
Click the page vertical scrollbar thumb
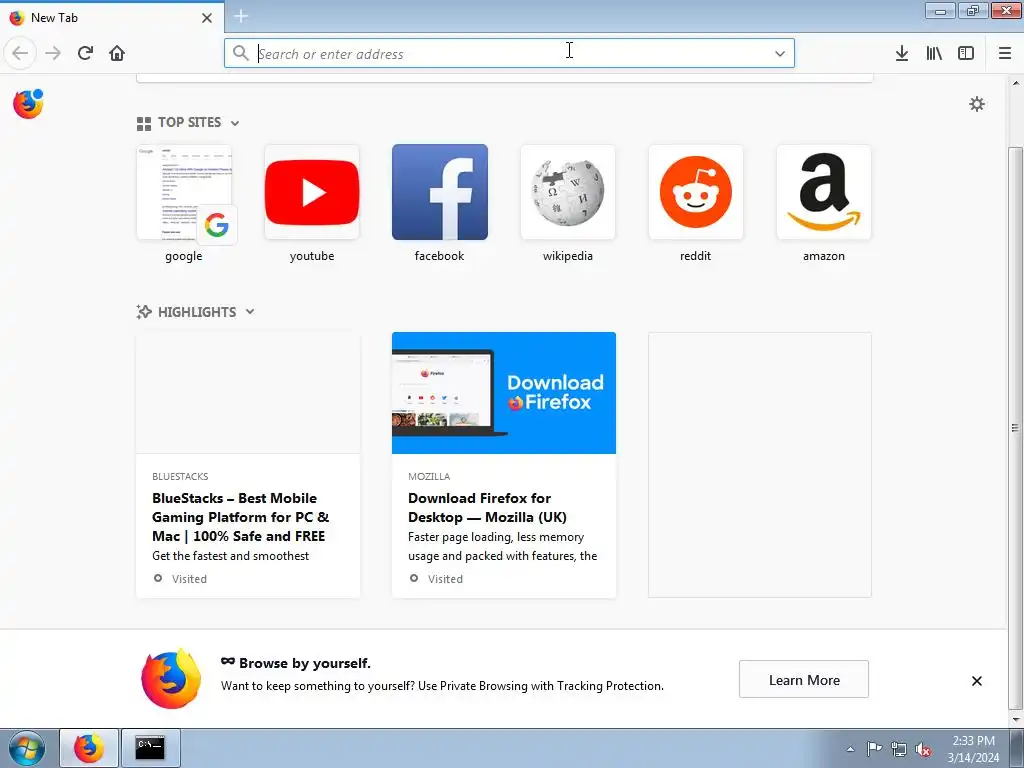[1015, 428]
